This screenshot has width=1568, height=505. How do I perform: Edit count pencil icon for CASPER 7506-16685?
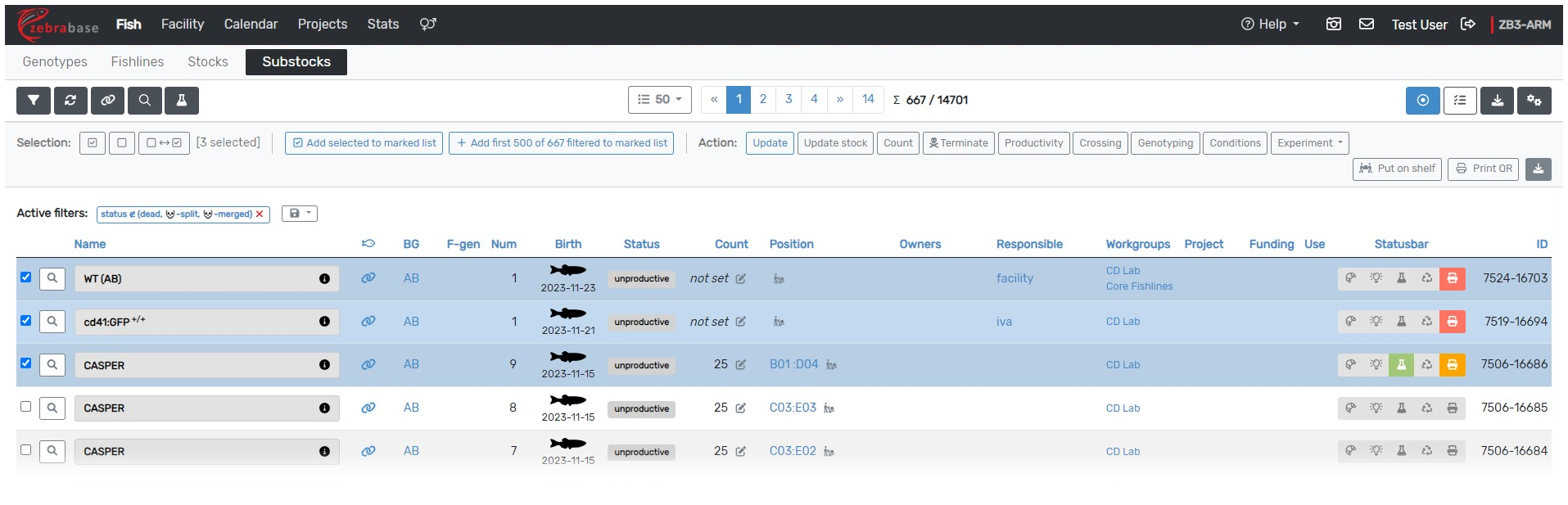[741, 408]
